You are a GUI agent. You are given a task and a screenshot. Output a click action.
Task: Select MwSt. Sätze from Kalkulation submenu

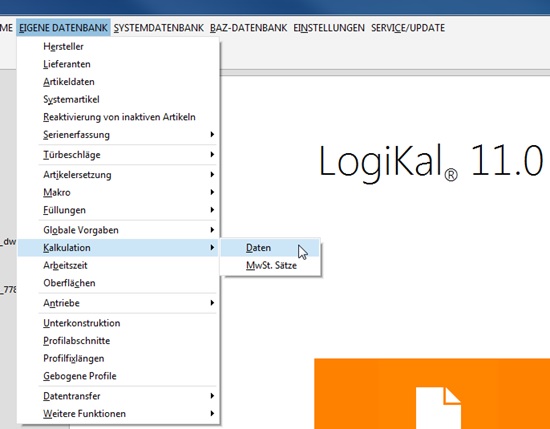click(270, 266)
